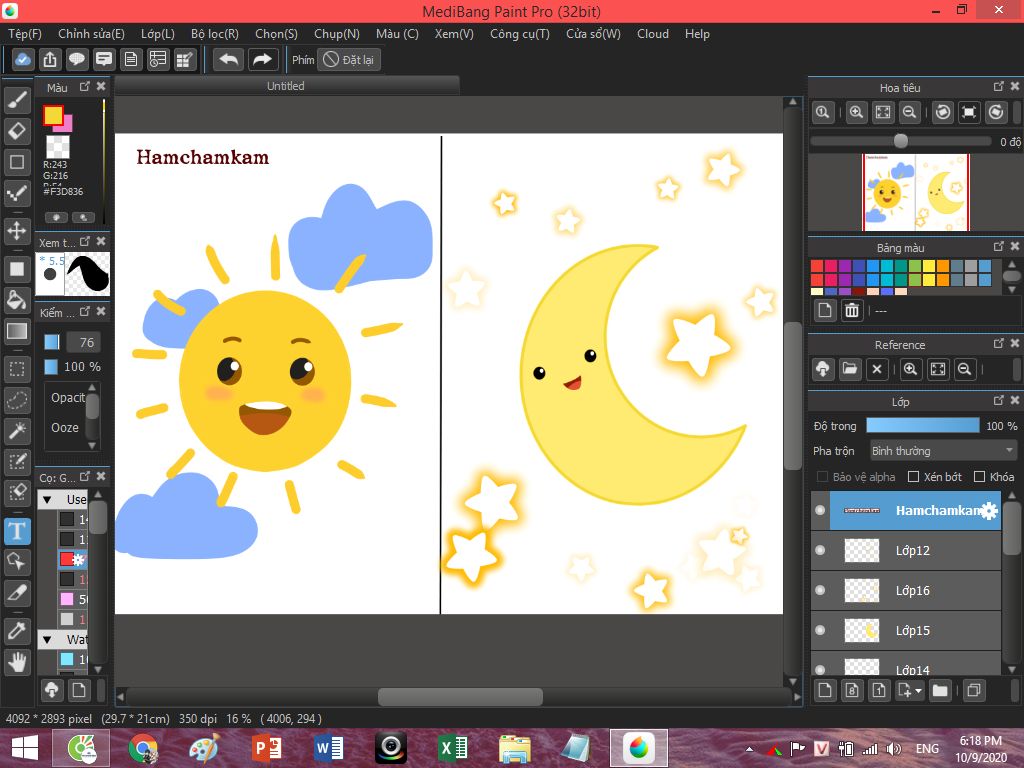Open the Bộ lọc(R) menu
This screenshot has width=1024, height=768.
[x=214, y=33]
